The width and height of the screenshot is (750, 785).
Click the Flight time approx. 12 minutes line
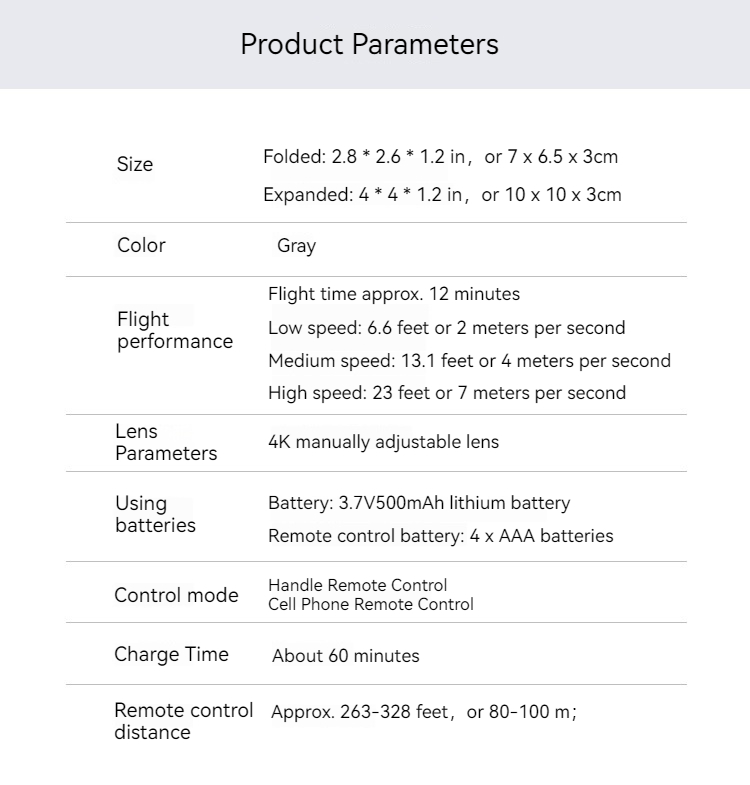click(394, 294)
